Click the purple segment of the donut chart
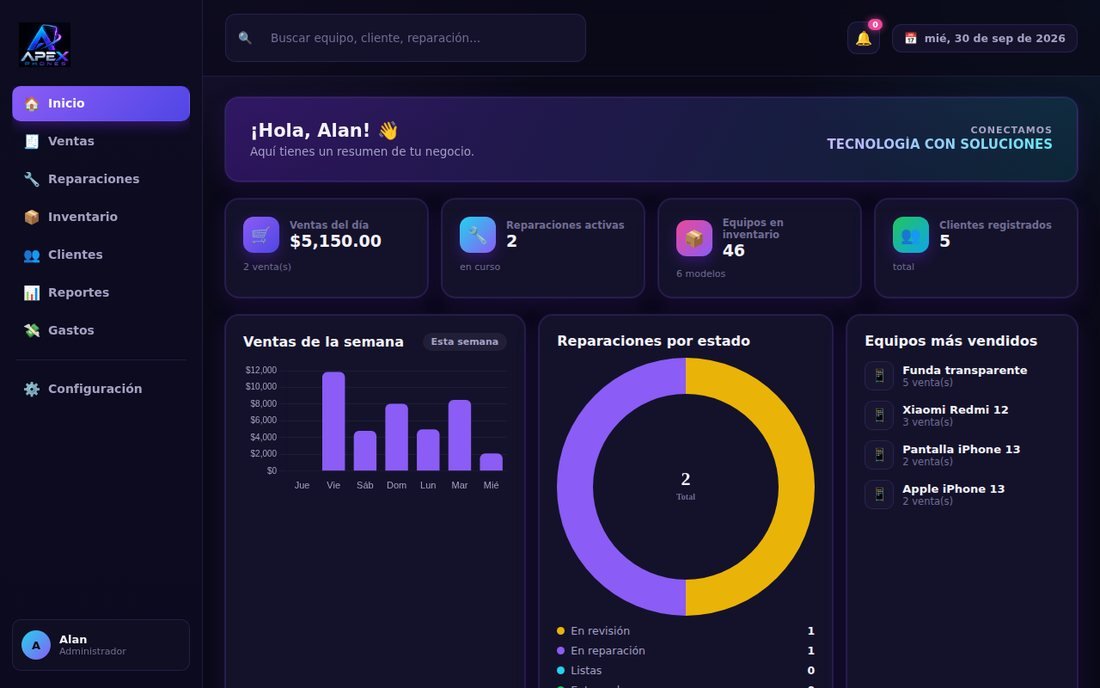Viewport: 1100px width, 688px height. (575, 487)
